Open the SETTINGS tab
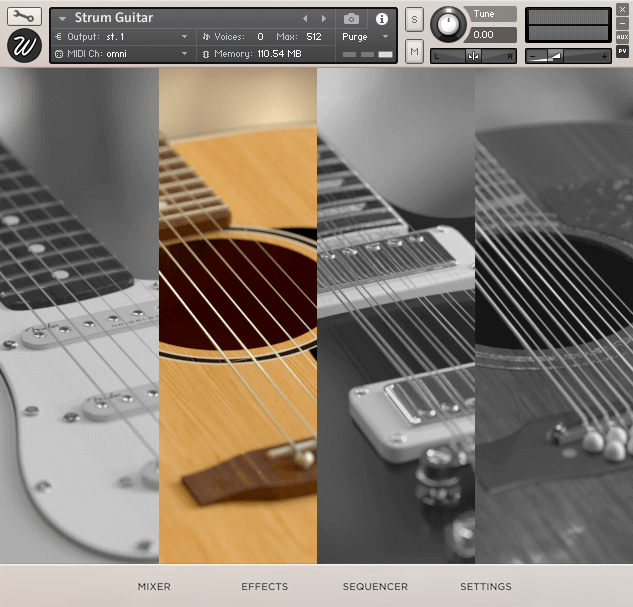The width and height of the screenshot is (633, 607). 486,586
